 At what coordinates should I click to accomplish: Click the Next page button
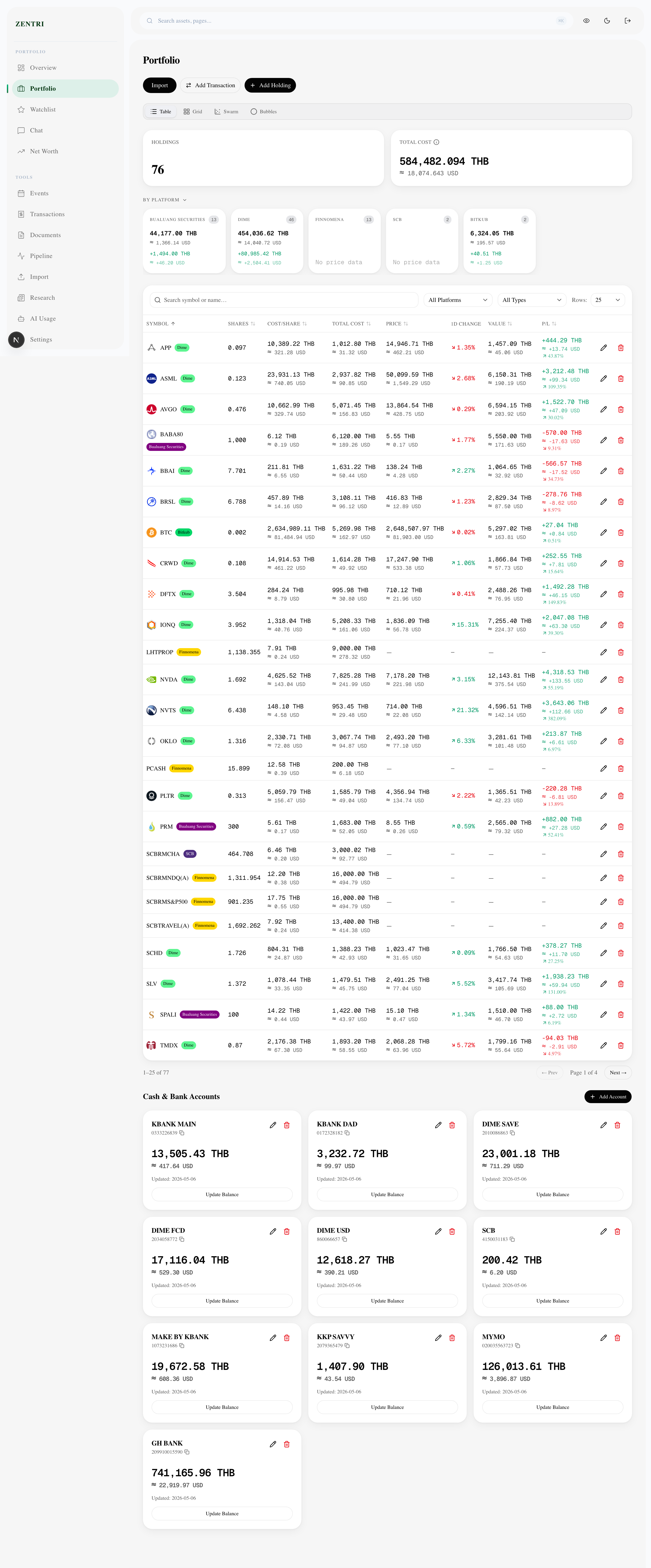point(618,1073)
